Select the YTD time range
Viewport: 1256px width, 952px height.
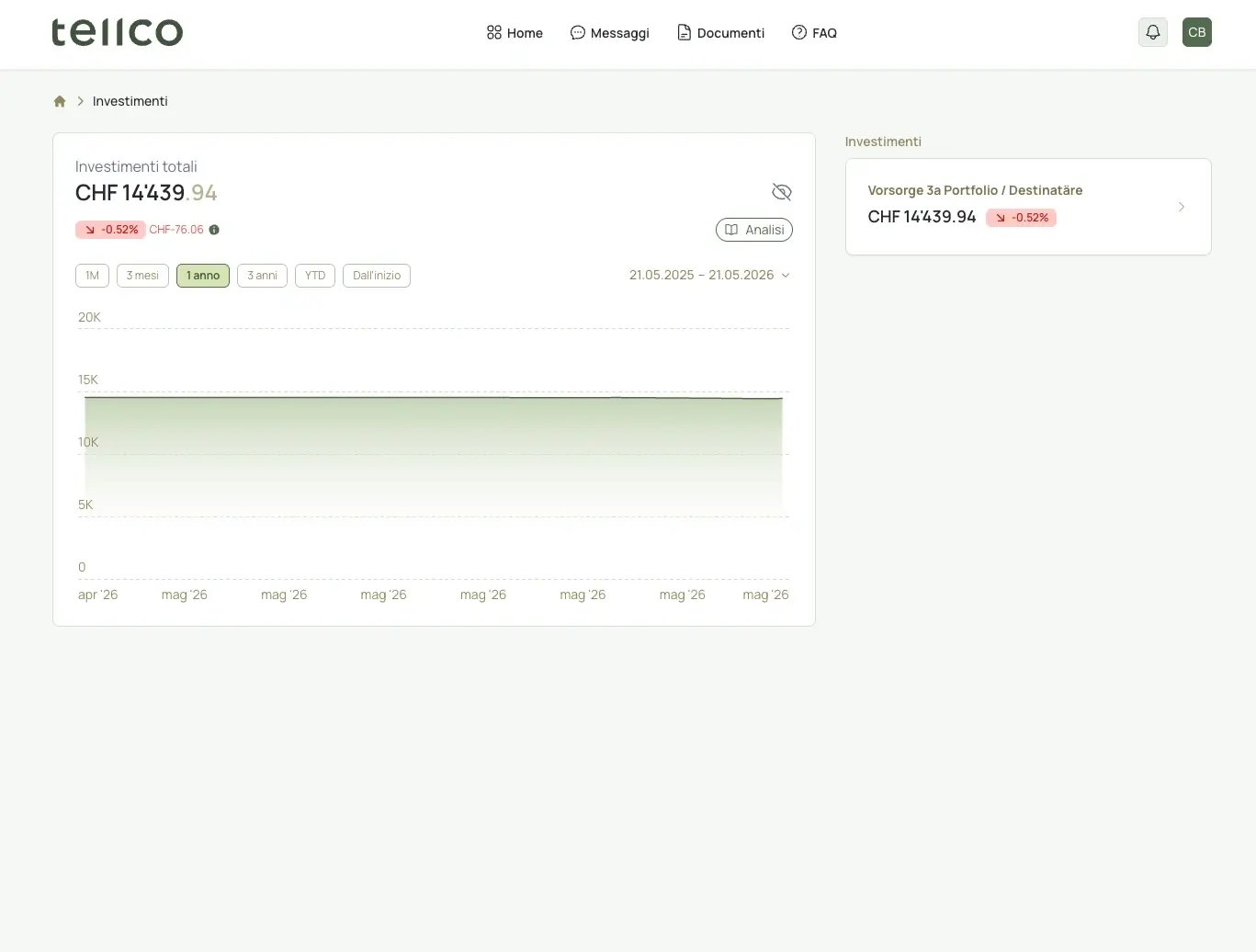[x=315, y=276]
